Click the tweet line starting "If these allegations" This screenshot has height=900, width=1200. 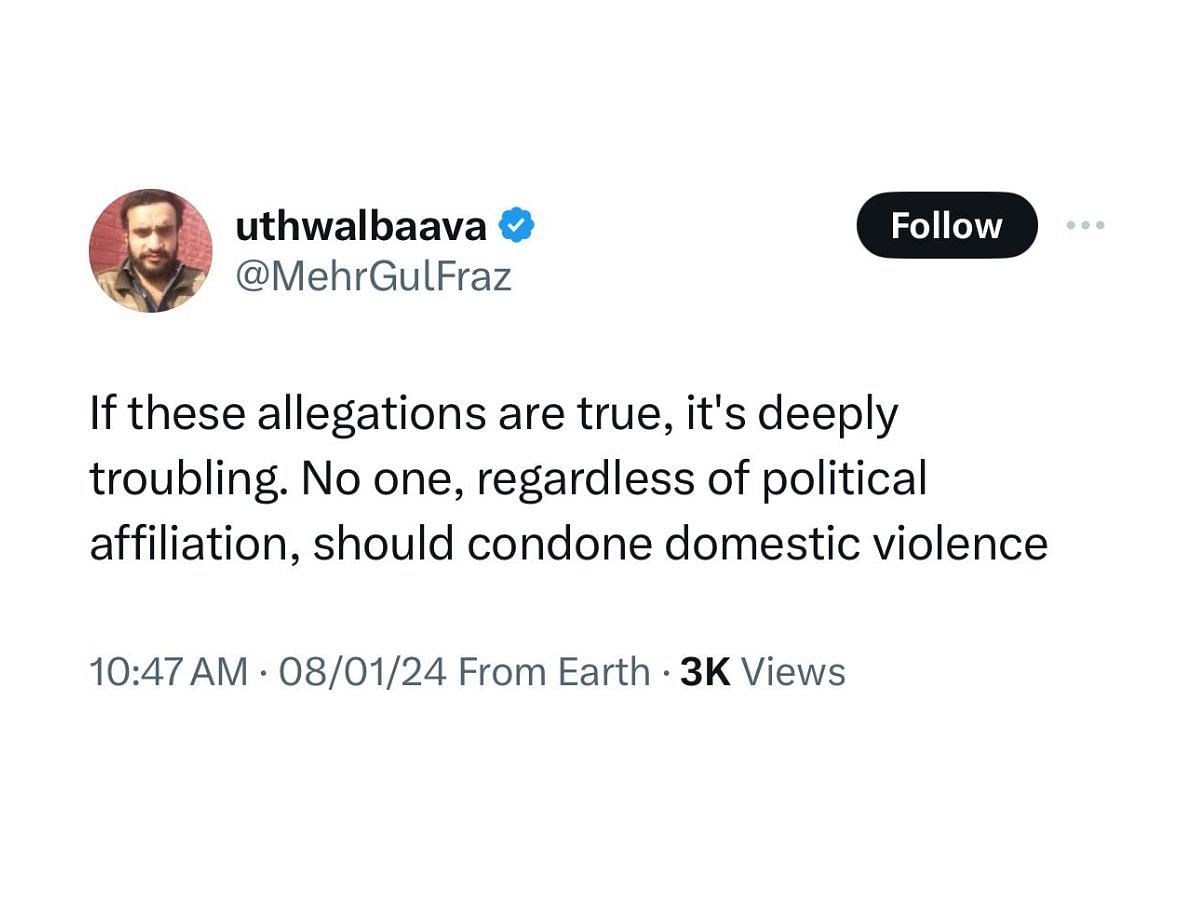point(494,416)
